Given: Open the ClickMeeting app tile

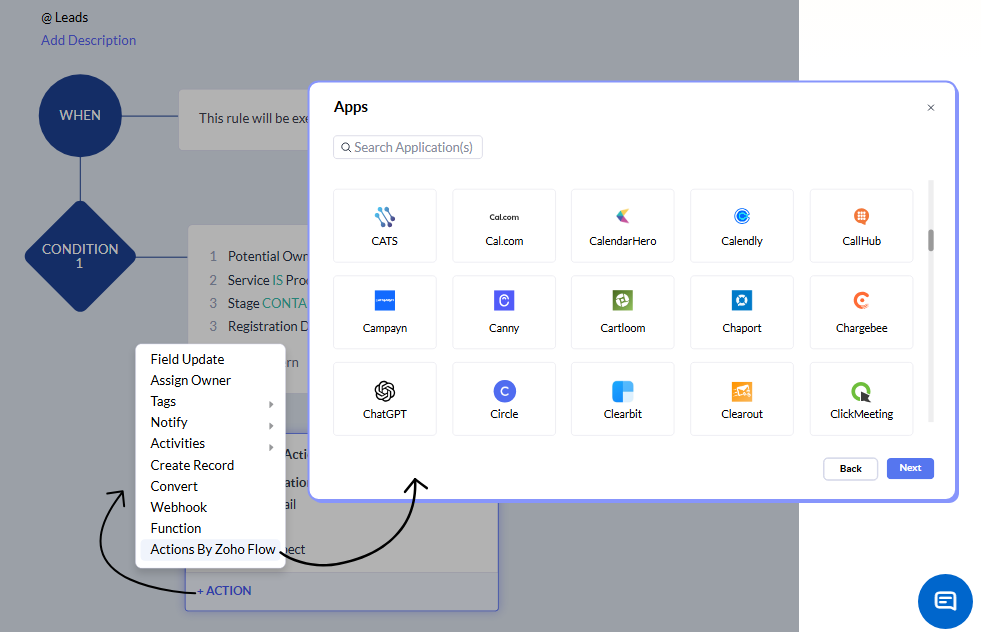Looking at the screenshot, I should click(x=862, y=399).
